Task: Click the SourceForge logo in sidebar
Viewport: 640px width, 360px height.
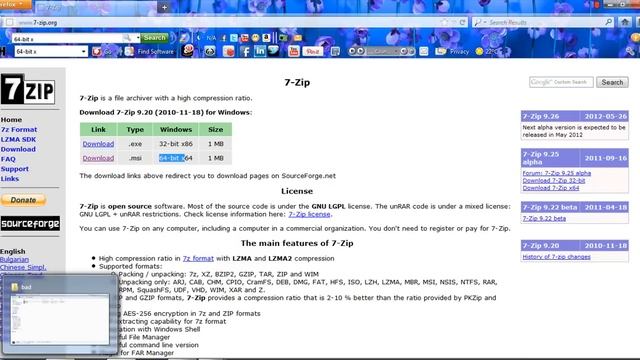Action: click(30, 223)
